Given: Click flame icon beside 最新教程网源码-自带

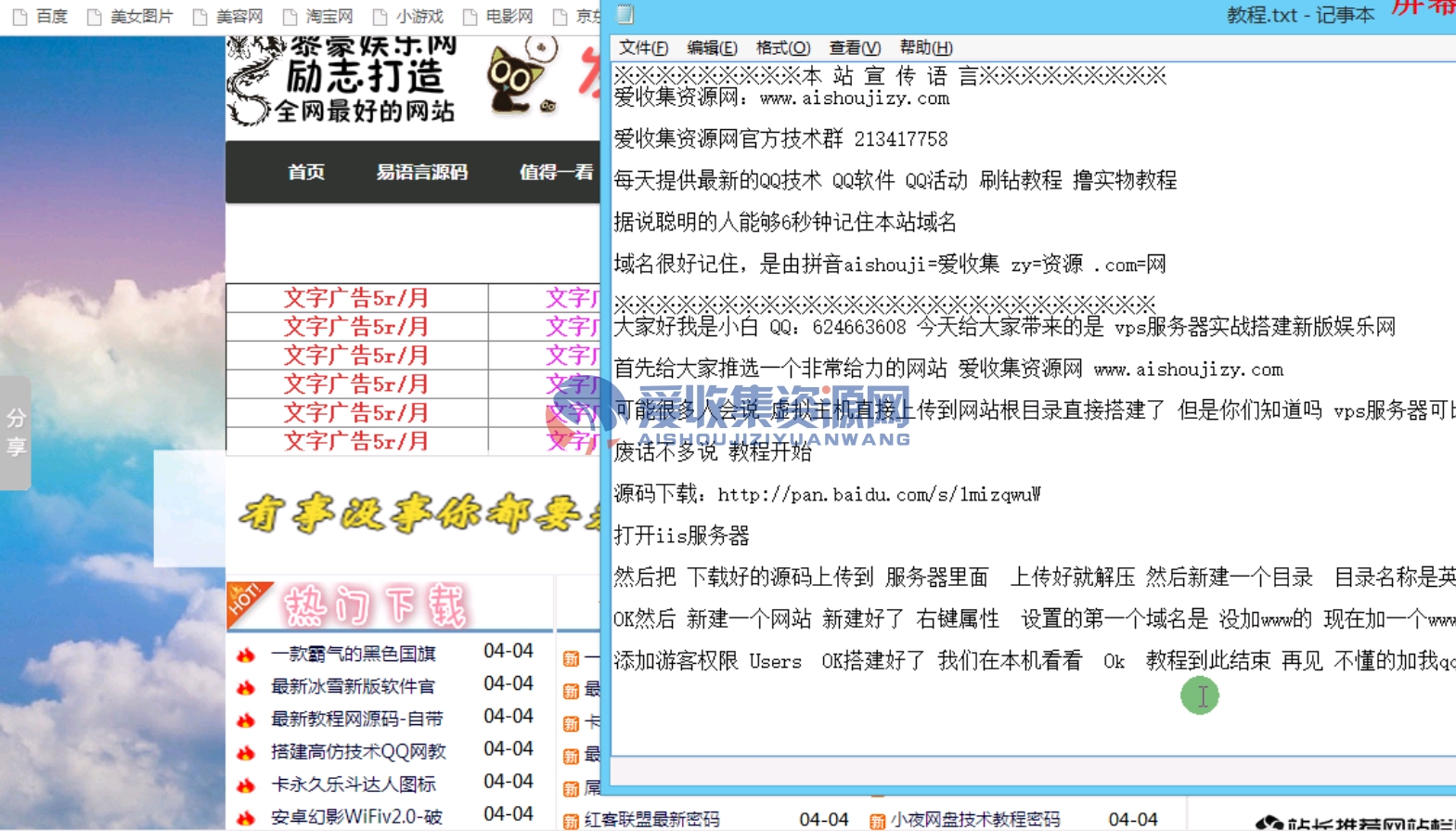Looking at the screenshot, I should coord(246,721).
